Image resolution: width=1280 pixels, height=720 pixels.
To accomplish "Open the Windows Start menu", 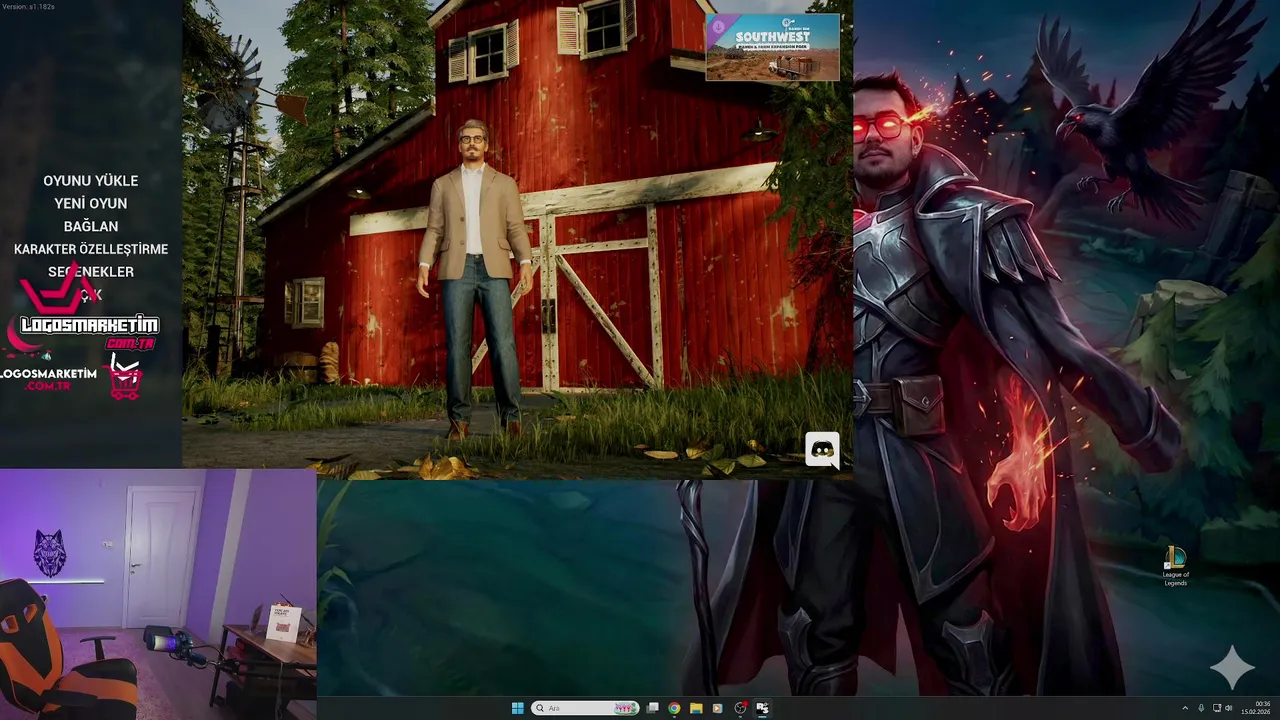I will 517,708.
